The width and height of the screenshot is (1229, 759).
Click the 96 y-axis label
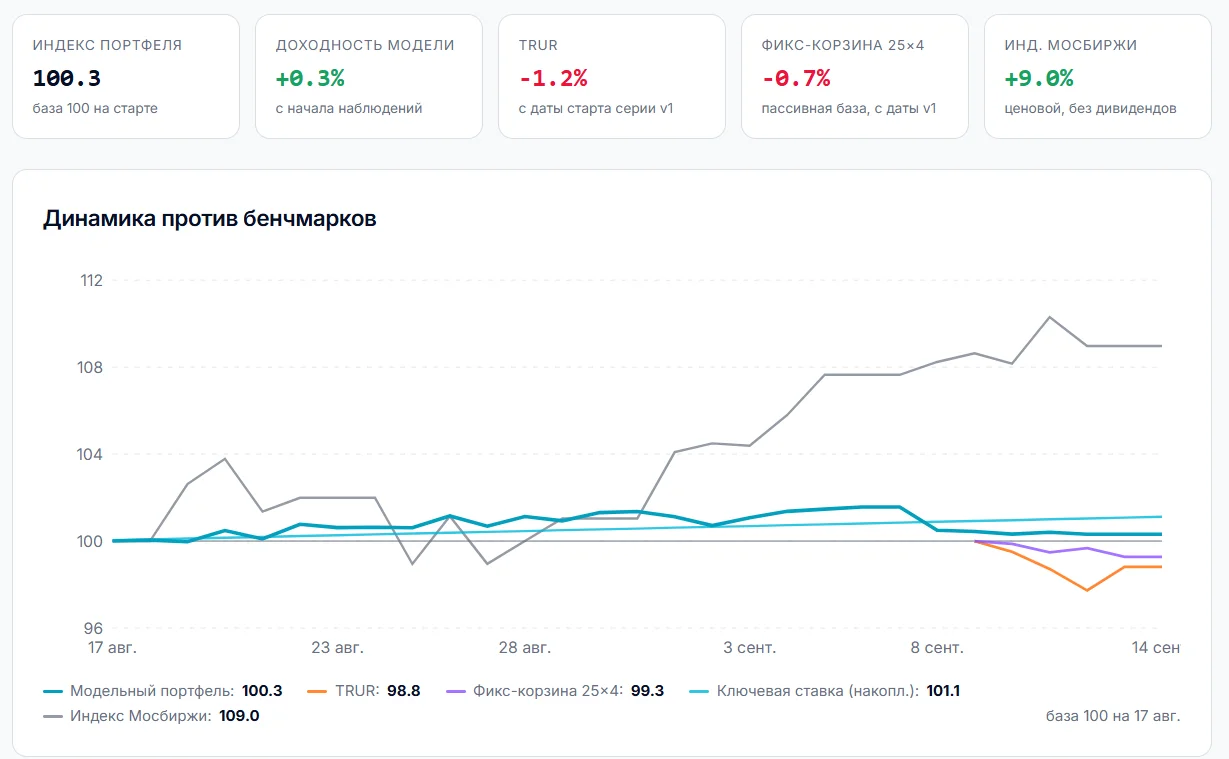tap(94, 629)
